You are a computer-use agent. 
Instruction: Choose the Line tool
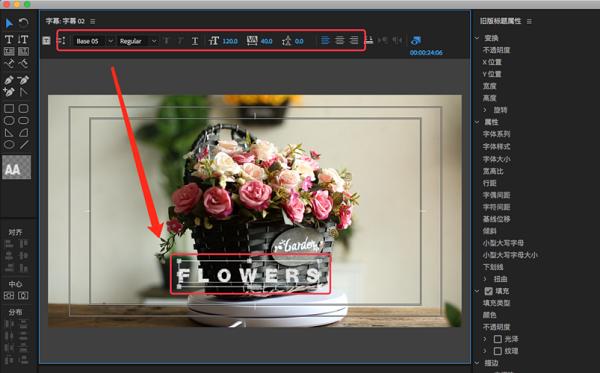click(24, 145)
